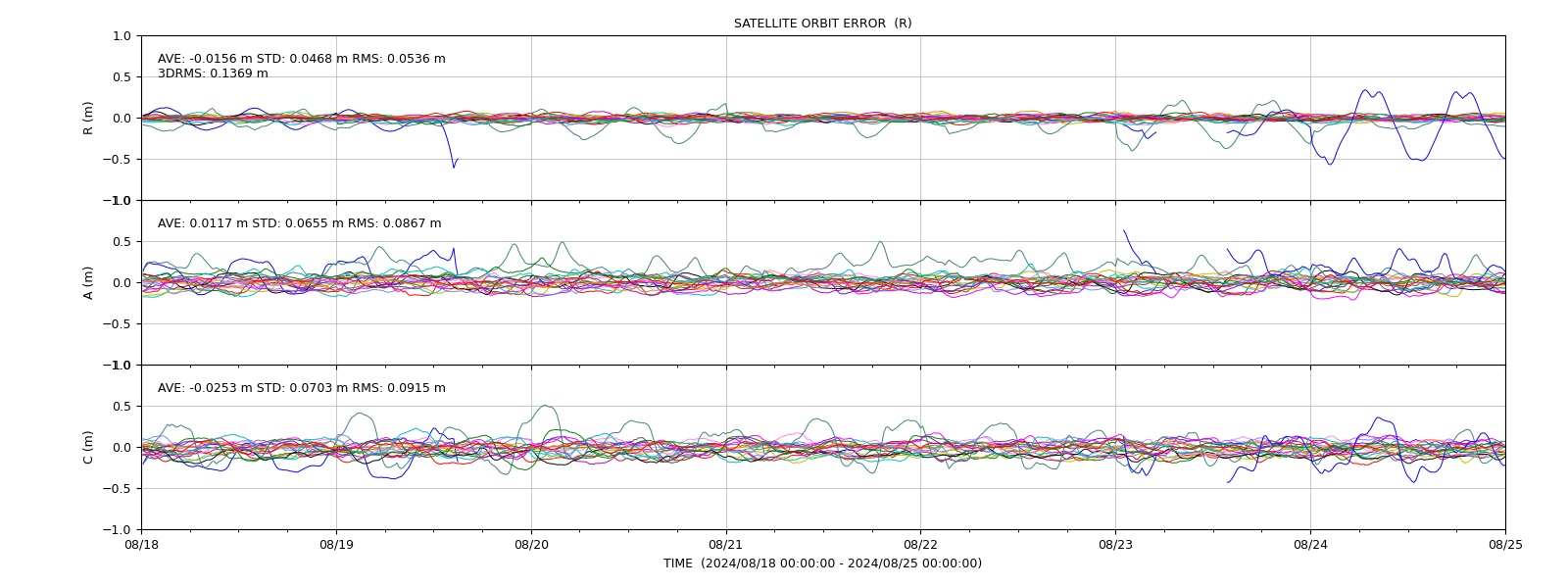
Task: Click the 08/22 date tick label
Action: click(920, 544)
